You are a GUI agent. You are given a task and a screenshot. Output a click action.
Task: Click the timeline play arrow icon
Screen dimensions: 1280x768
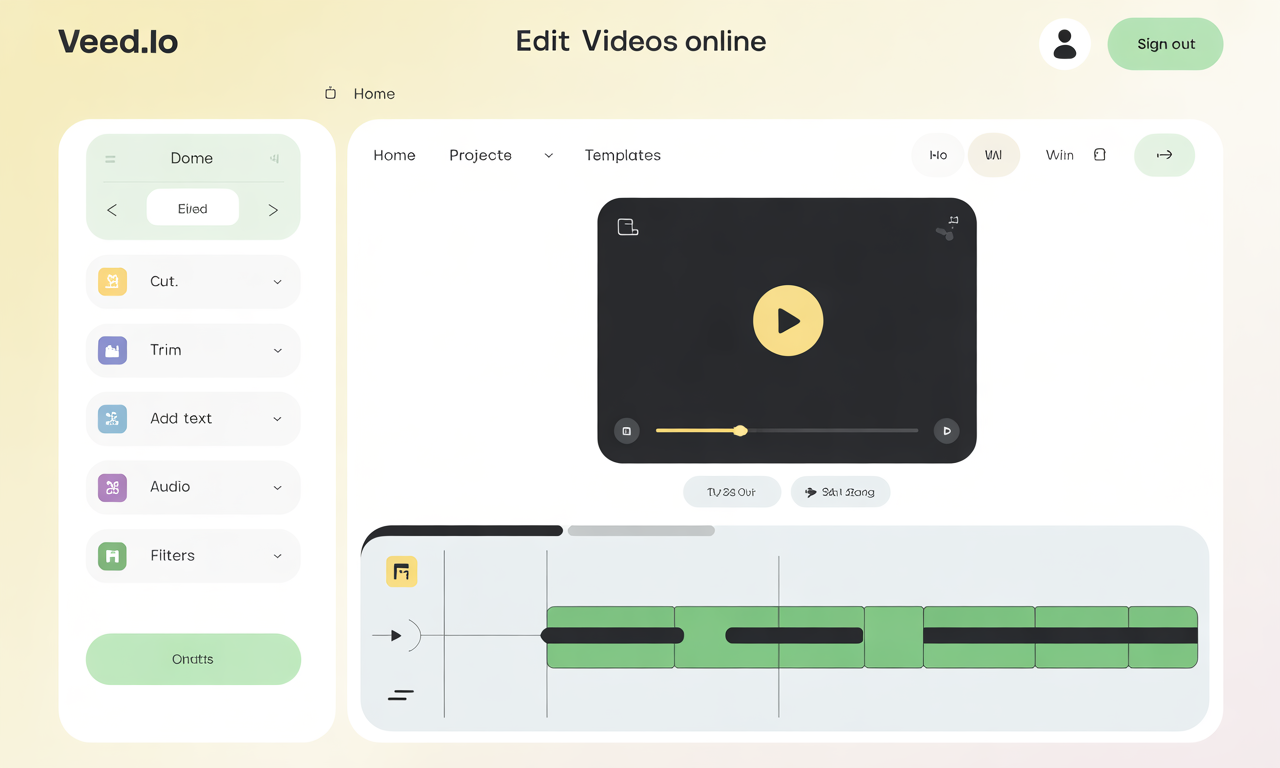[396, 635]
